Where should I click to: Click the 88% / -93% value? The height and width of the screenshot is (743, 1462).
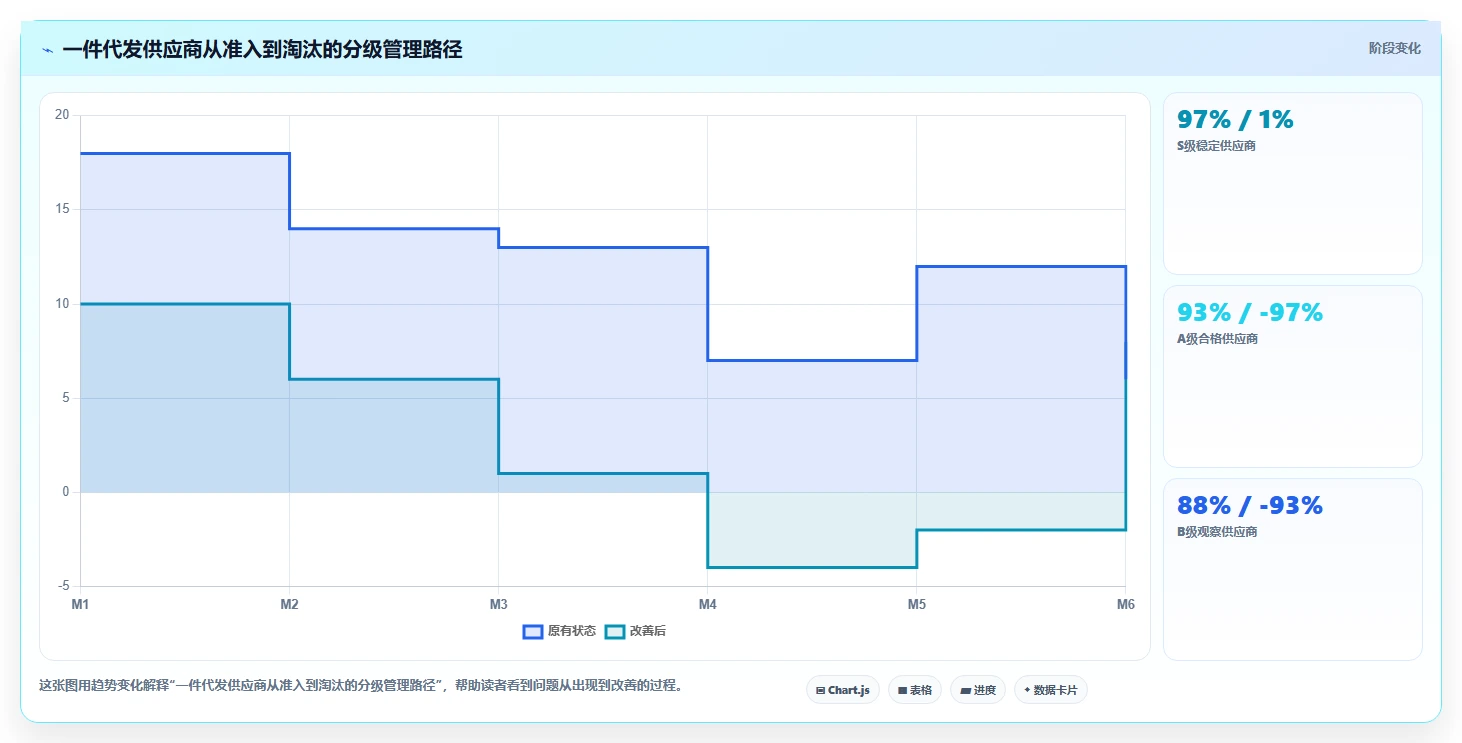click(1250, 506)
